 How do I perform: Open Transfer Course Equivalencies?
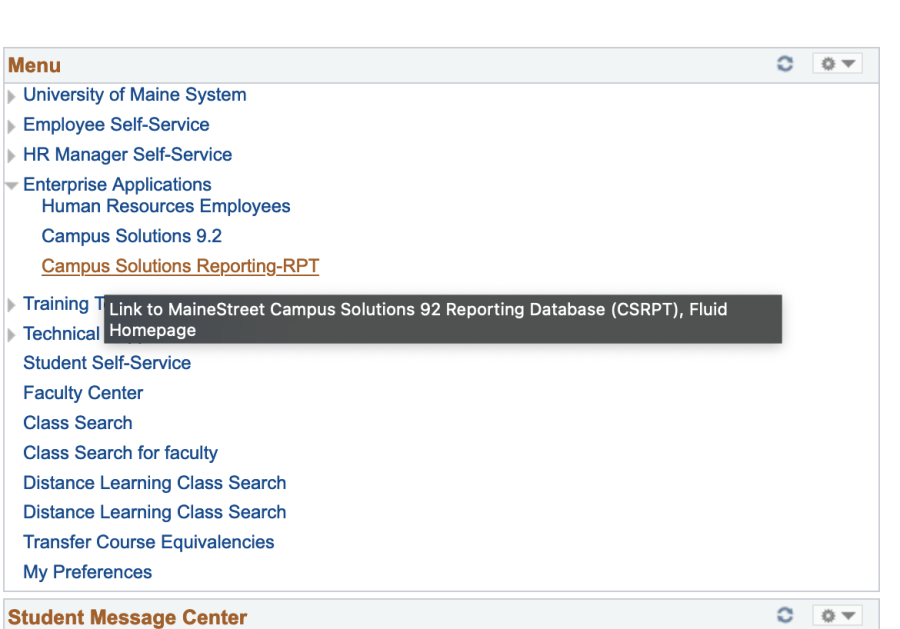(x=149, y=542)
